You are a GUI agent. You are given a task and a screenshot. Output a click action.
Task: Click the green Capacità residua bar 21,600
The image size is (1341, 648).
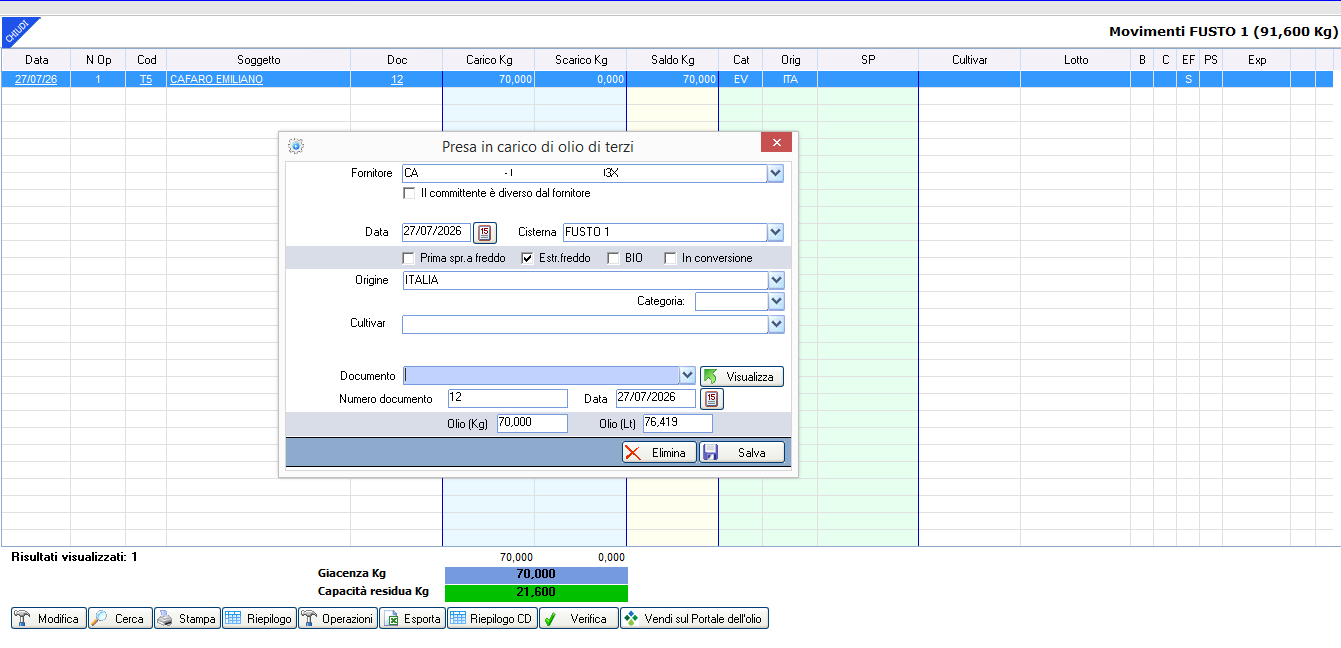536,592
